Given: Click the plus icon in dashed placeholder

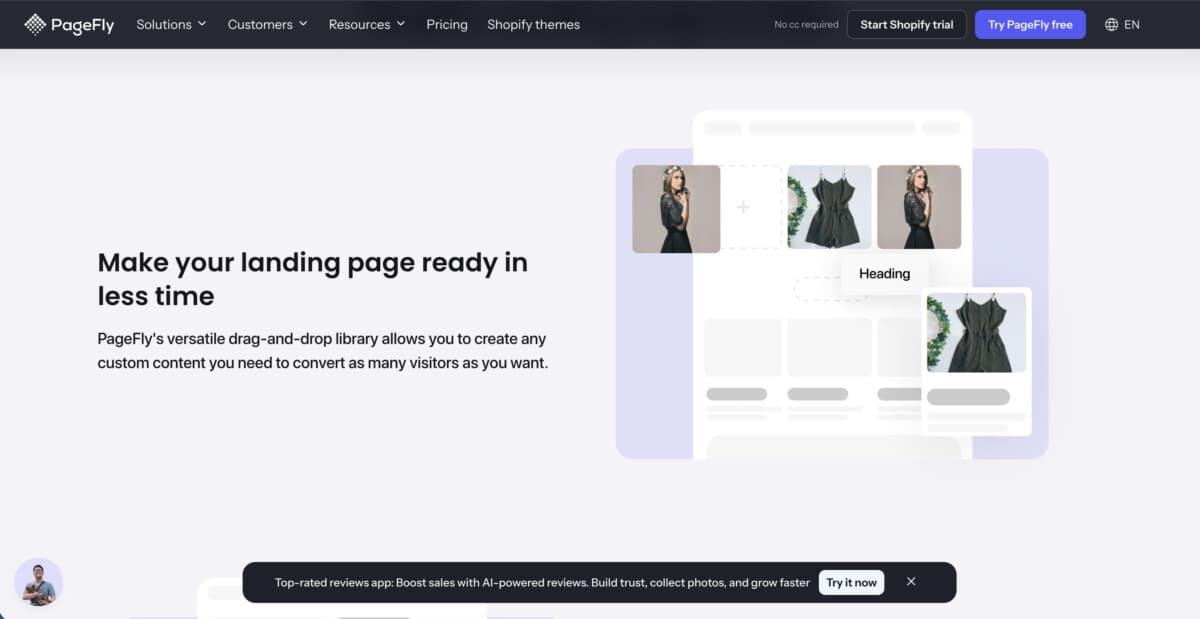Looking at the screenshot, I should (743, 207).
